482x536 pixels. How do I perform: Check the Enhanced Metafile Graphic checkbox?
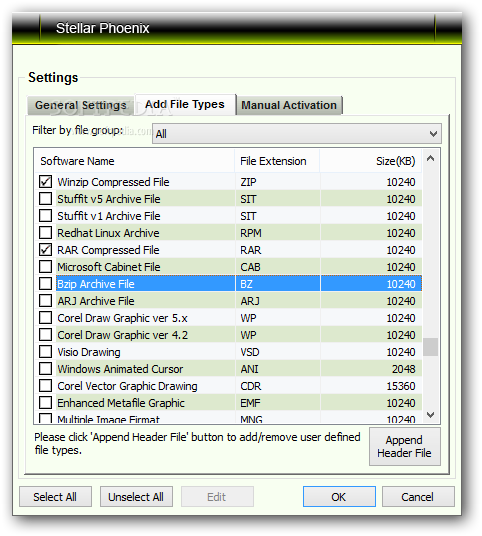click(45, 403)
